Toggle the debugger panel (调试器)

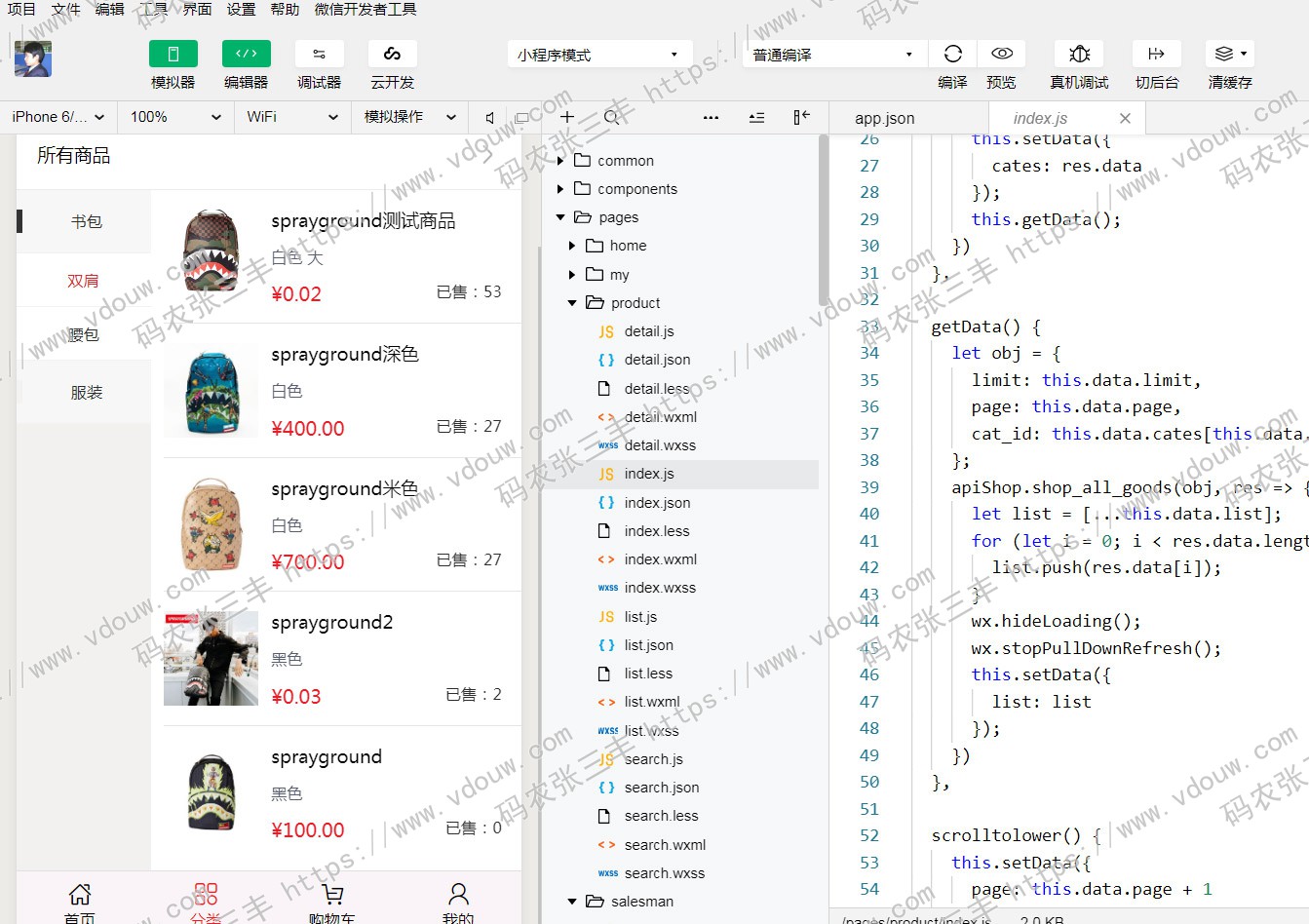pyautogui.click(x=319, y=55)
